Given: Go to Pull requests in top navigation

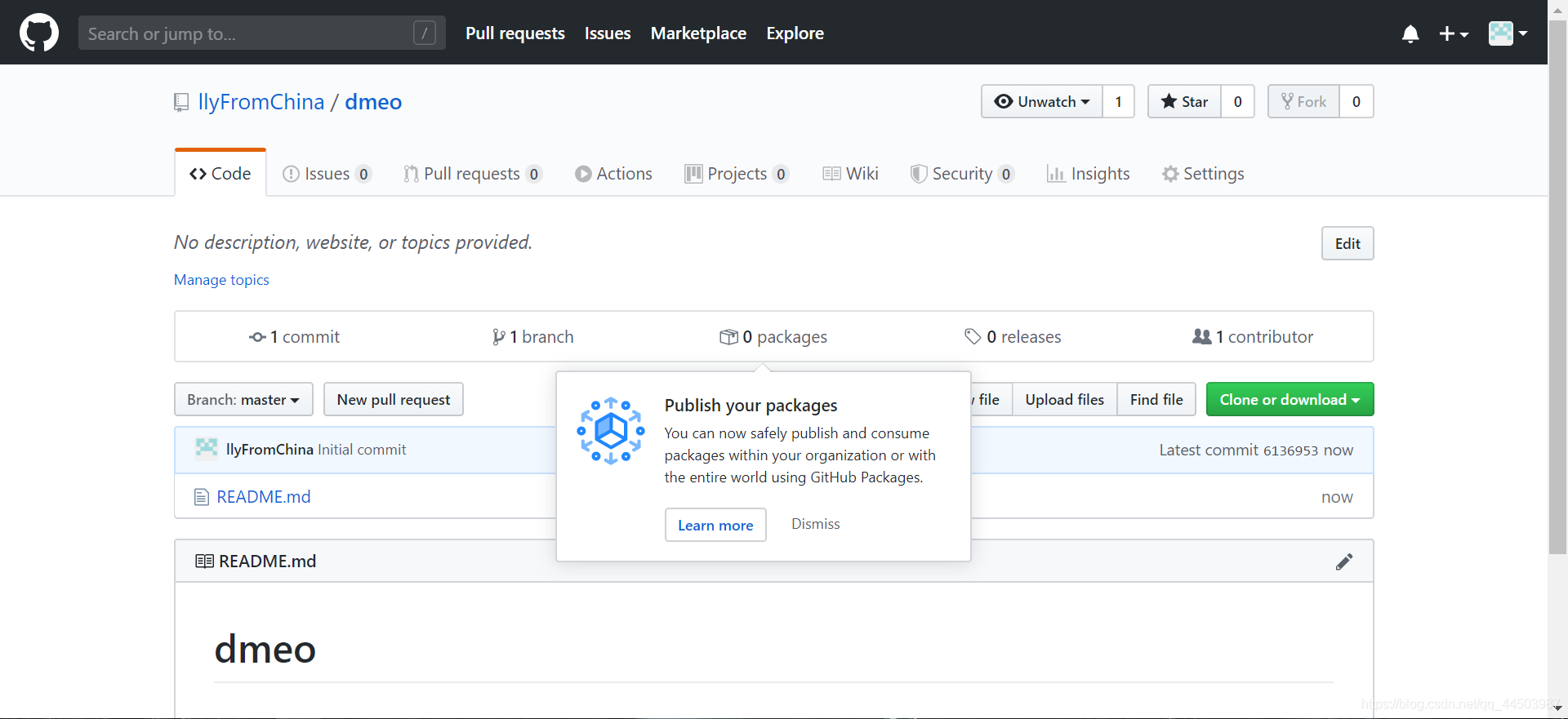Looking at the screenshot, I should point(515,33).
